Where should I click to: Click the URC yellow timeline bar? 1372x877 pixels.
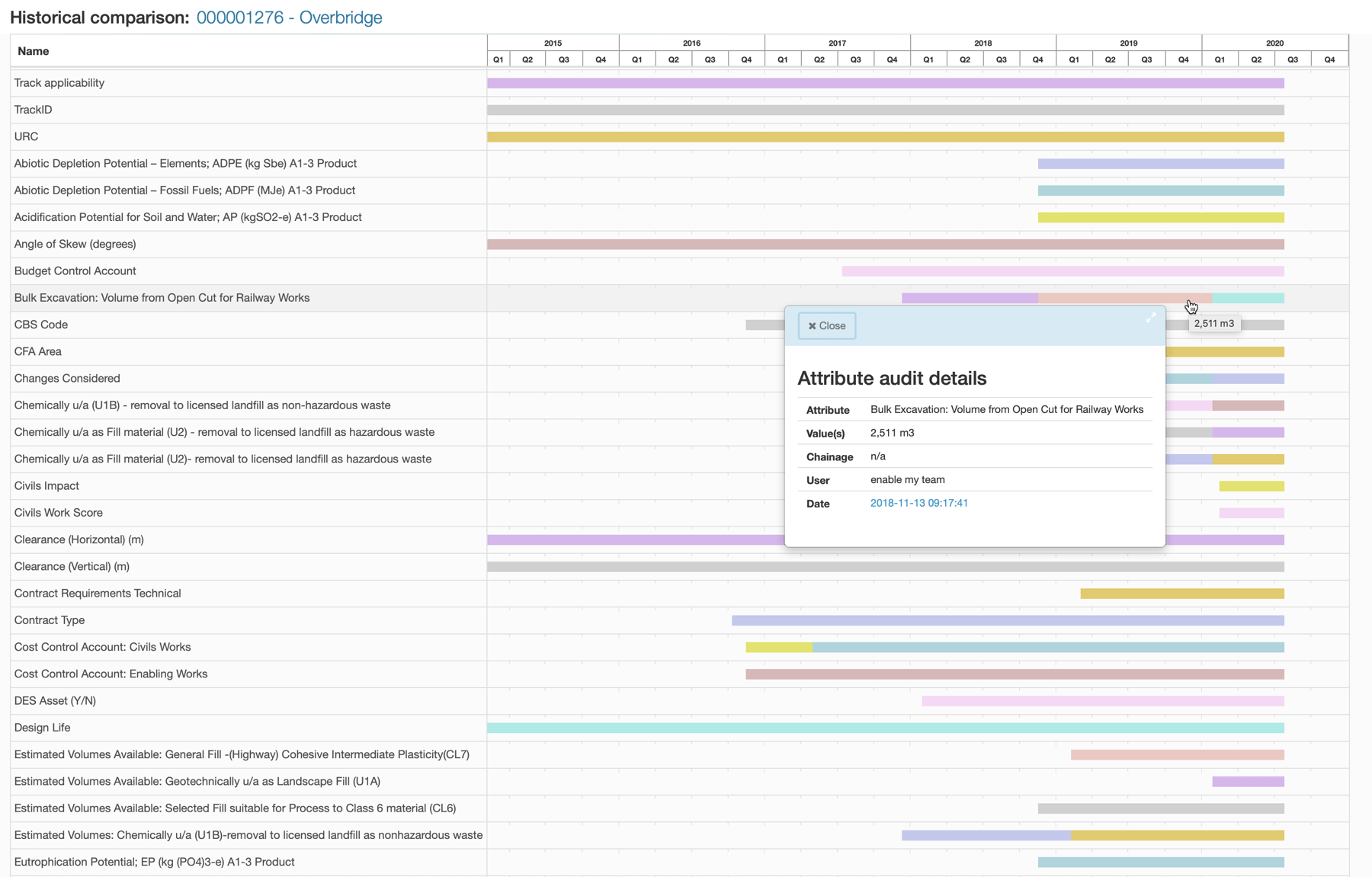click(x=886, y=137)
